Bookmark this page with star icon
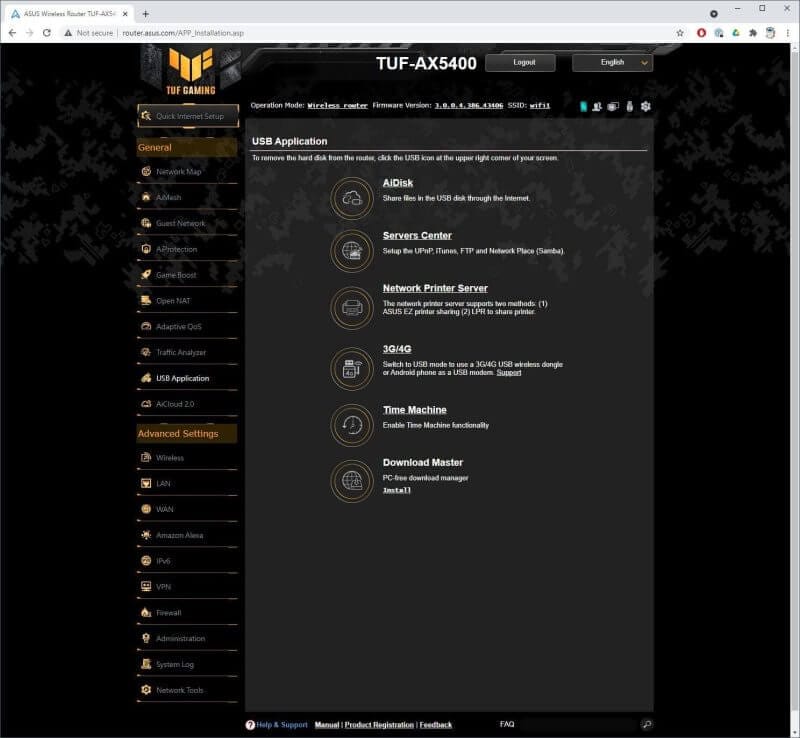Screen dimensions: 800x738 coord(680,33)
